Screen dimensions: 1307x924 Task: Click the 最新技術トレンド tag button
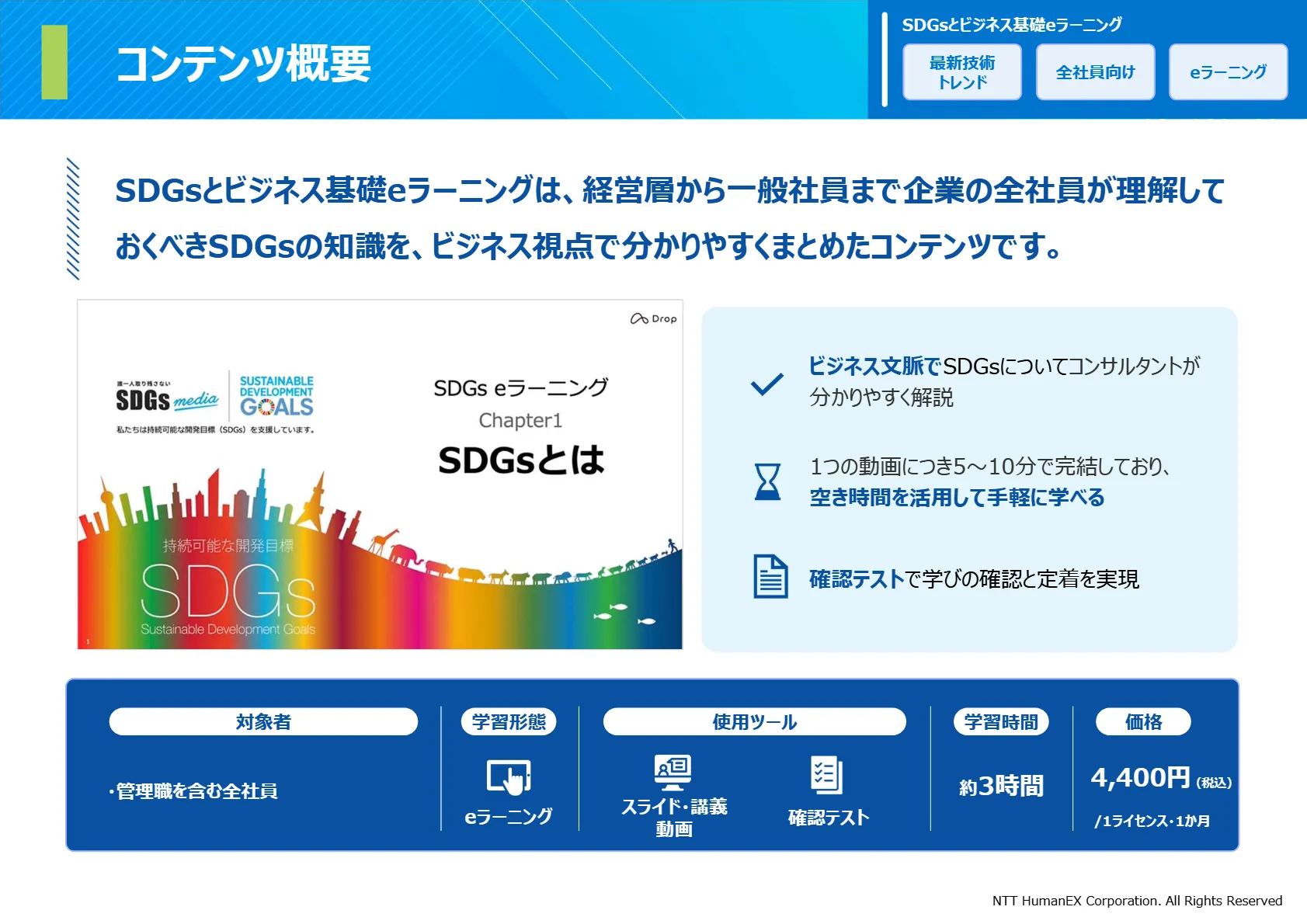click(961, 72)
